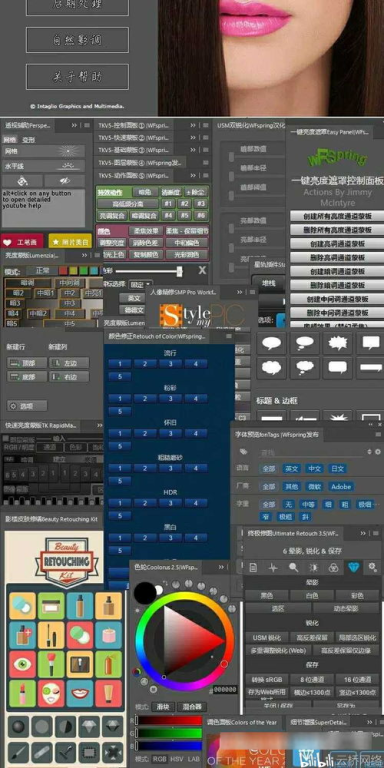Click the USM 锐化 button
The width and height of the screenshot is (384, 768).
pyautogui.click(x=266, y=638)
